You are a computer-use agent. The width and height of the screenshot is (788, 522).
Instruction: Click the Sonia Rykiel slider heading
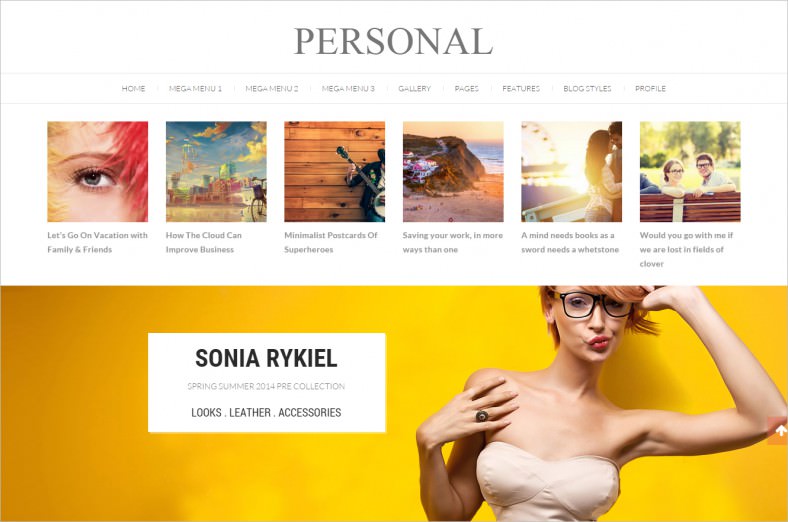point(266,358)
